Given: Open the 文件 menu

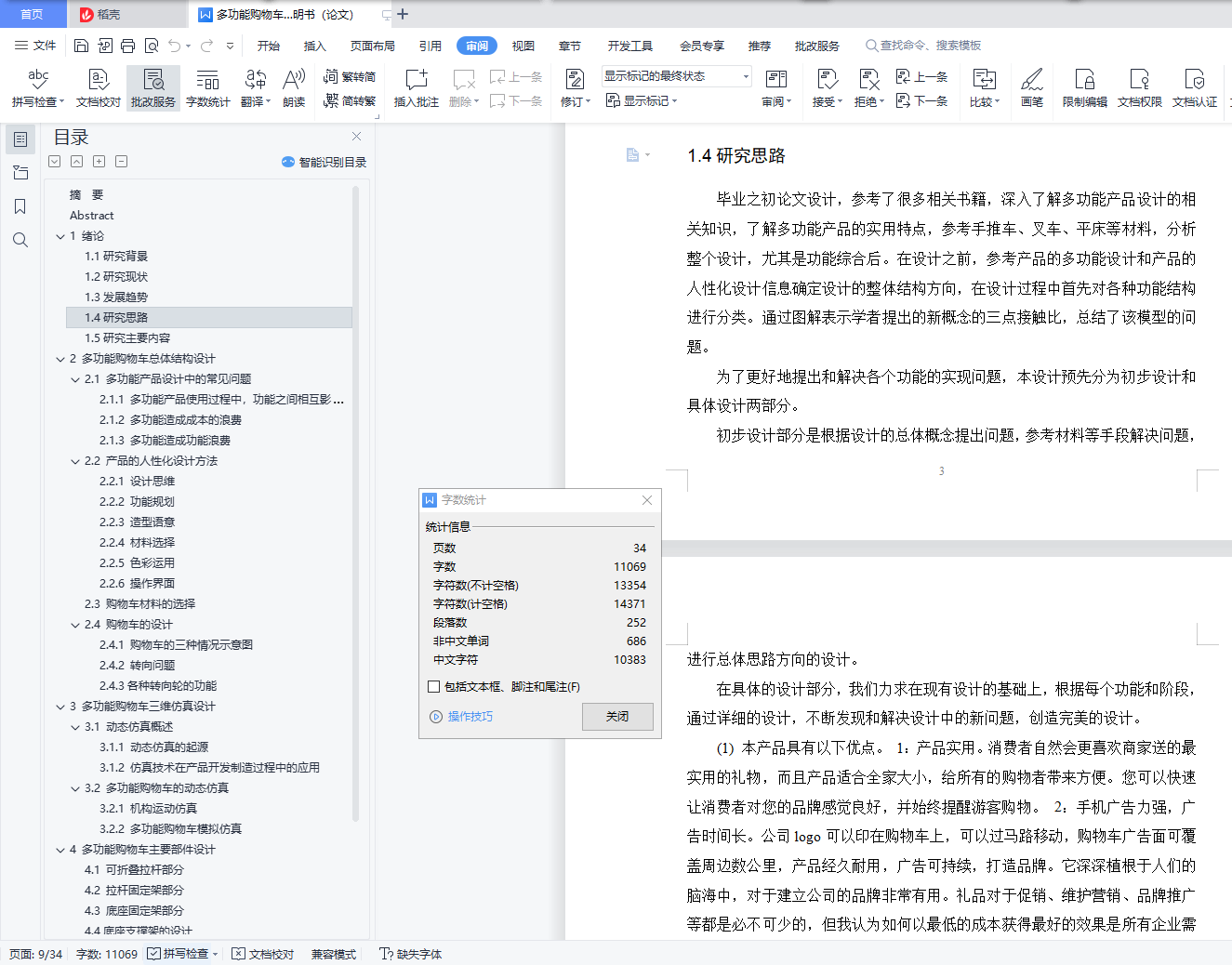Looking at the screenshot, I should click(35, 46).
